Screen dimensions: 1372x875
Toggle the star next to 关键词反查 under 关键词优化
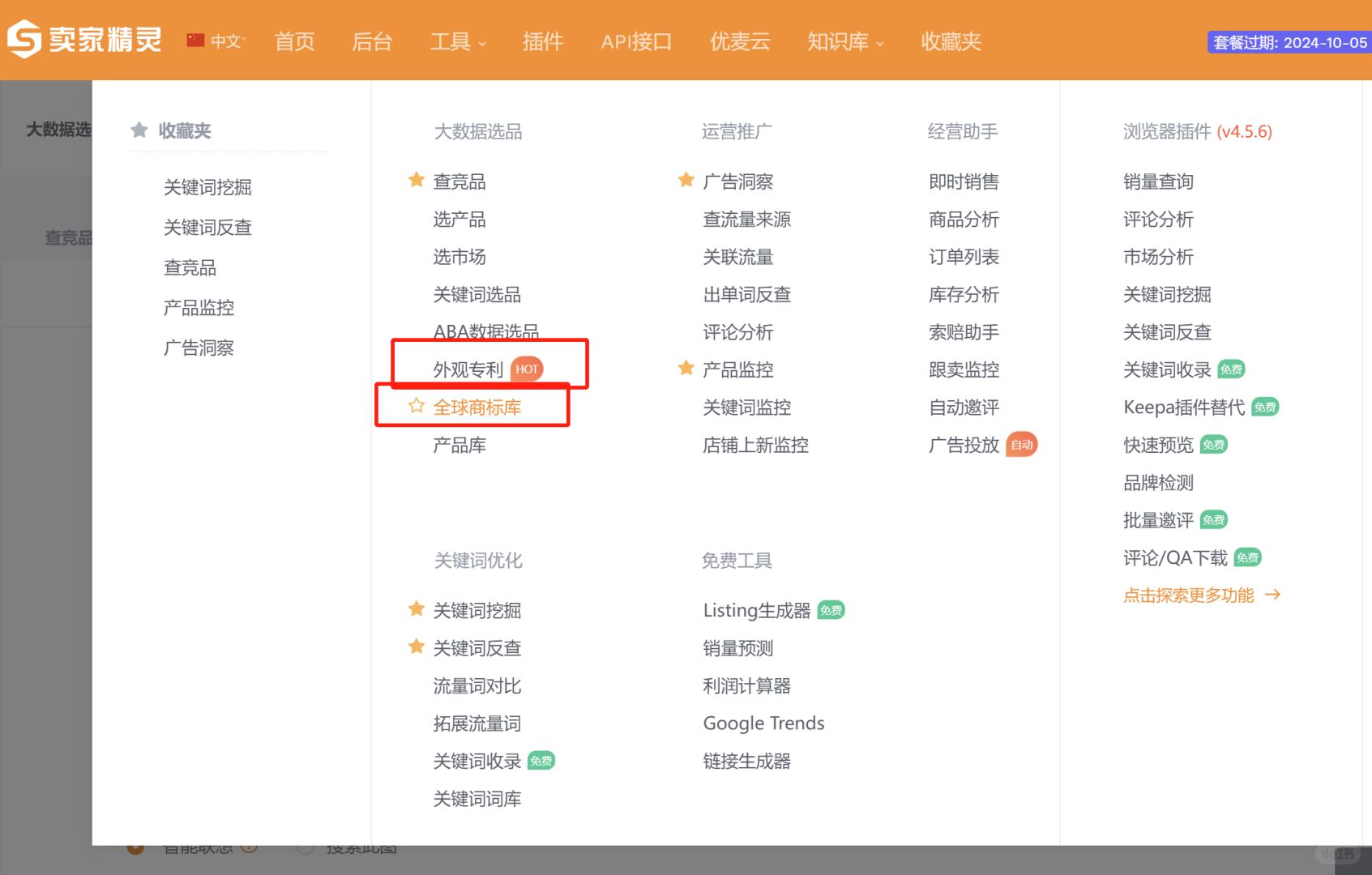click(417, 647)
